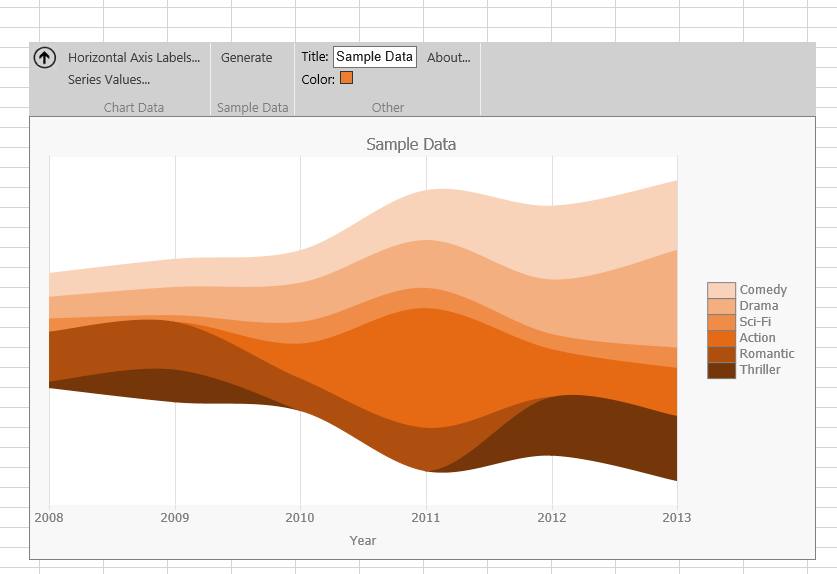Viewport: 837px width, 574px height.
Task: Open the Series Values option
Action: point(109,80)
